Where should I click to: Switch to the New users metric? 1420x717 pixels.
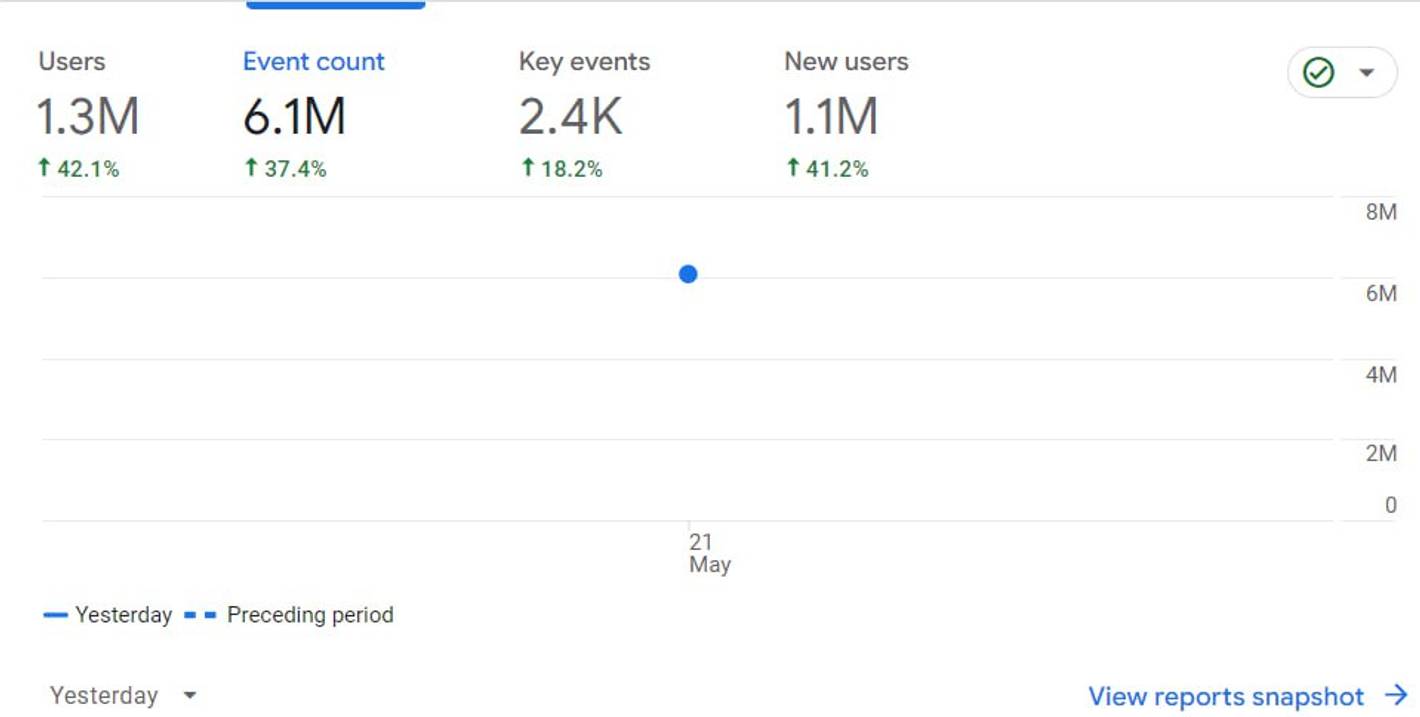coord(846,62)
